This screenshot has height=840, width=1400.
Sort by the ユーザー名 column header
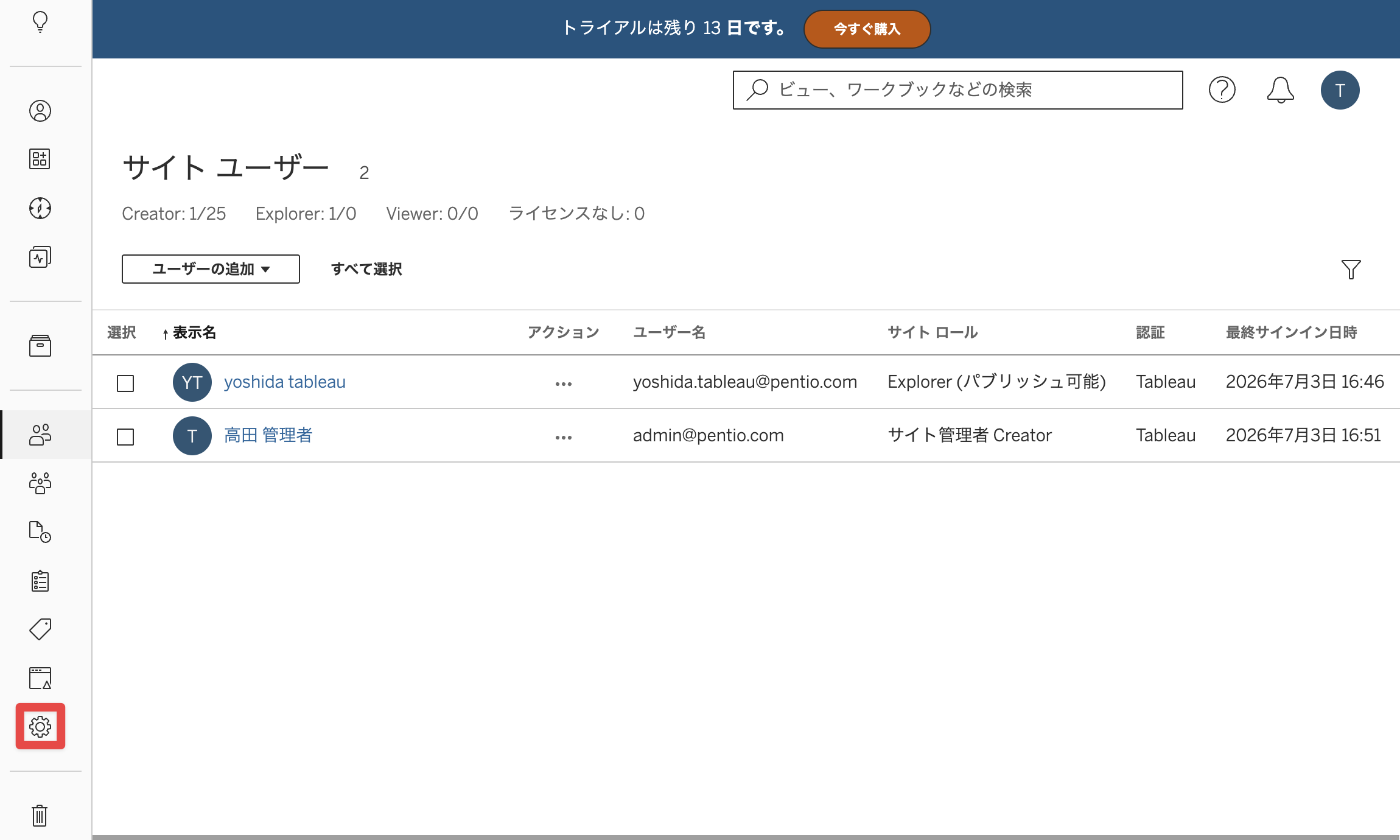tap(669, 332)
